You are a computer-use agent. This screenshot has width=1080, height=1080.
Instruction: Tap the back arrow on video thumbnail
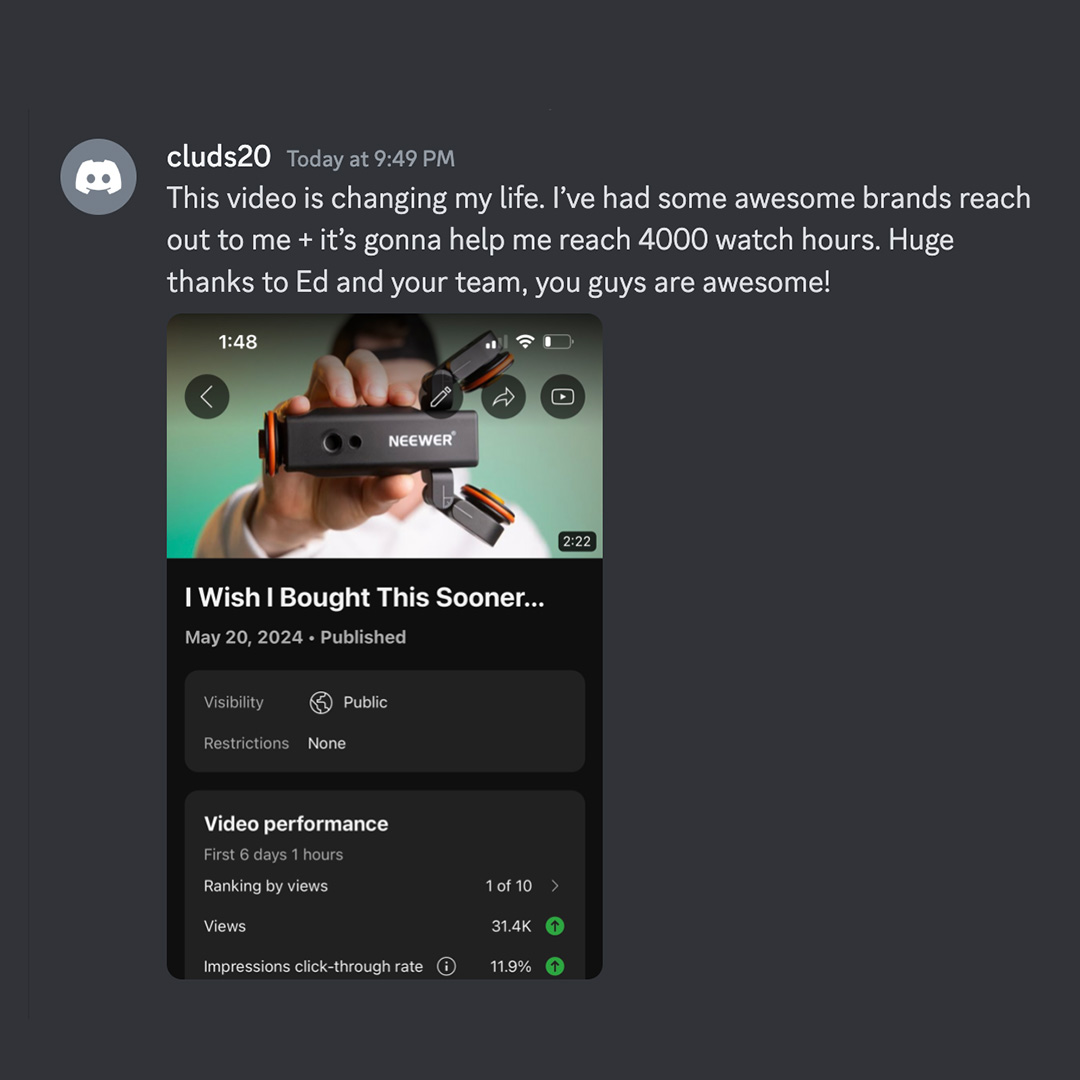click(x=207, y=397)
